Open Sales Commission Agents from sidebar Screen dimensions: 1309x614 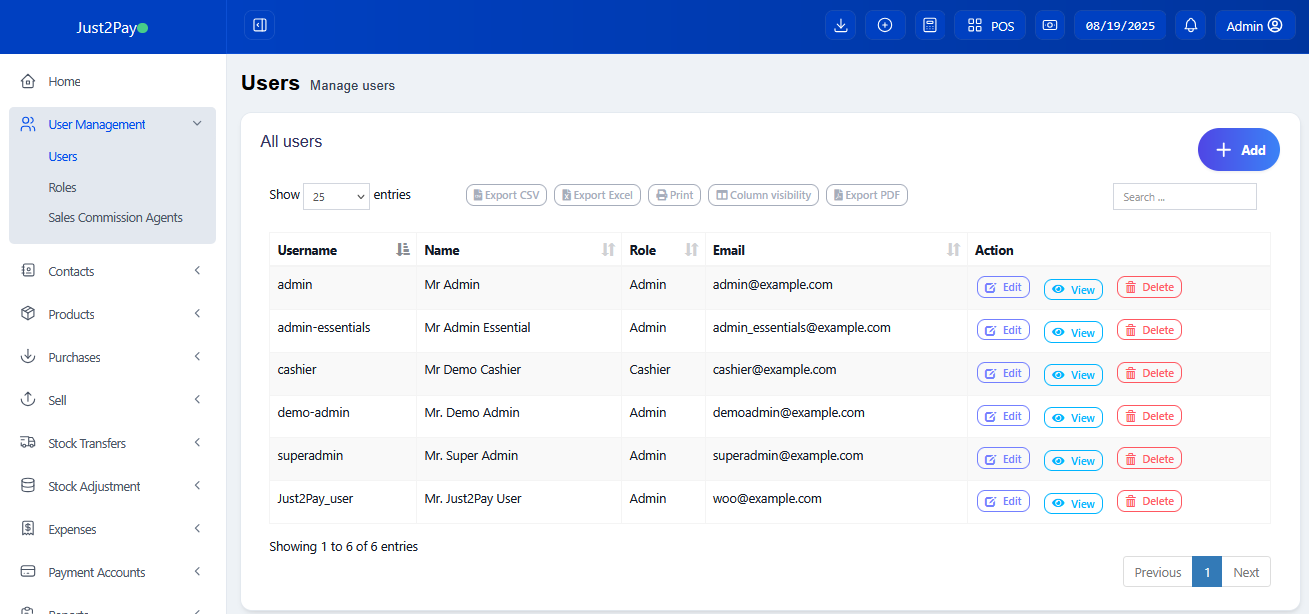click(115, 217)
